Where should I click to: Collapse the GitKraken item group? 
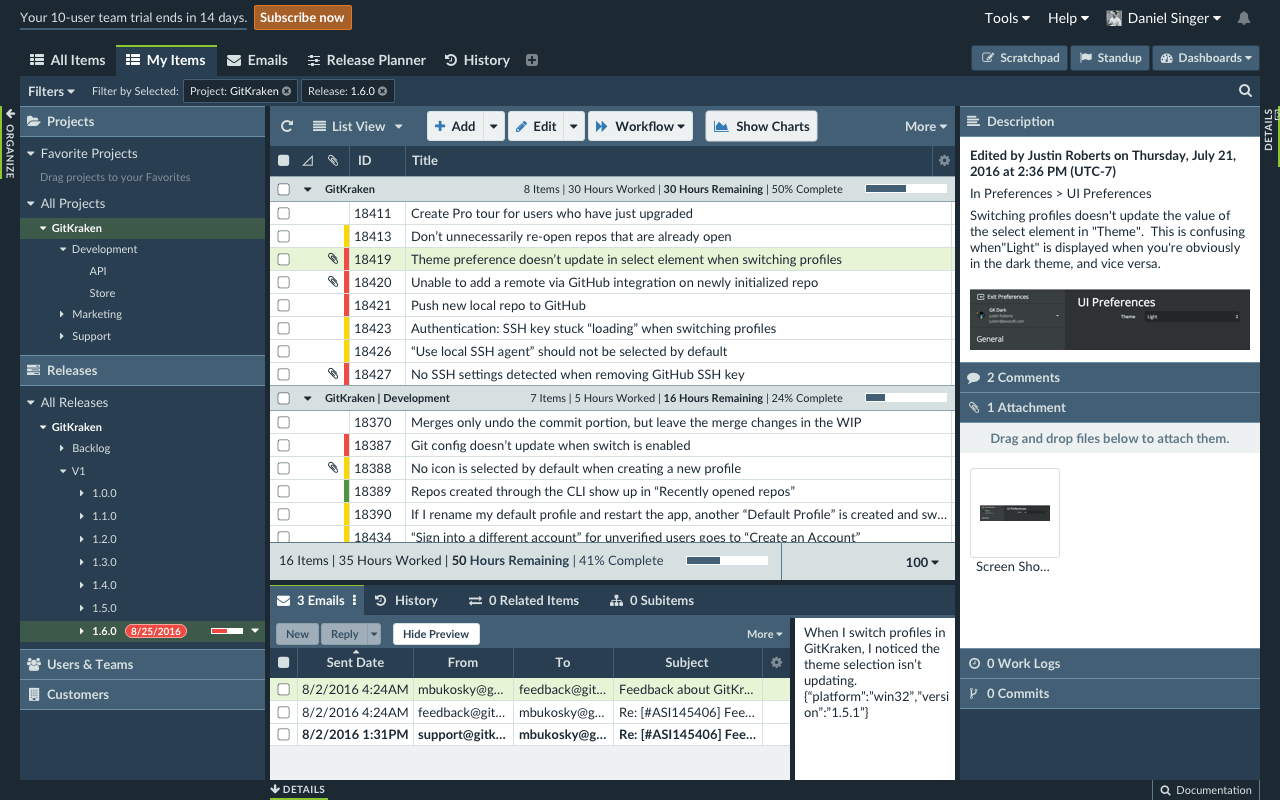point(308,189)
